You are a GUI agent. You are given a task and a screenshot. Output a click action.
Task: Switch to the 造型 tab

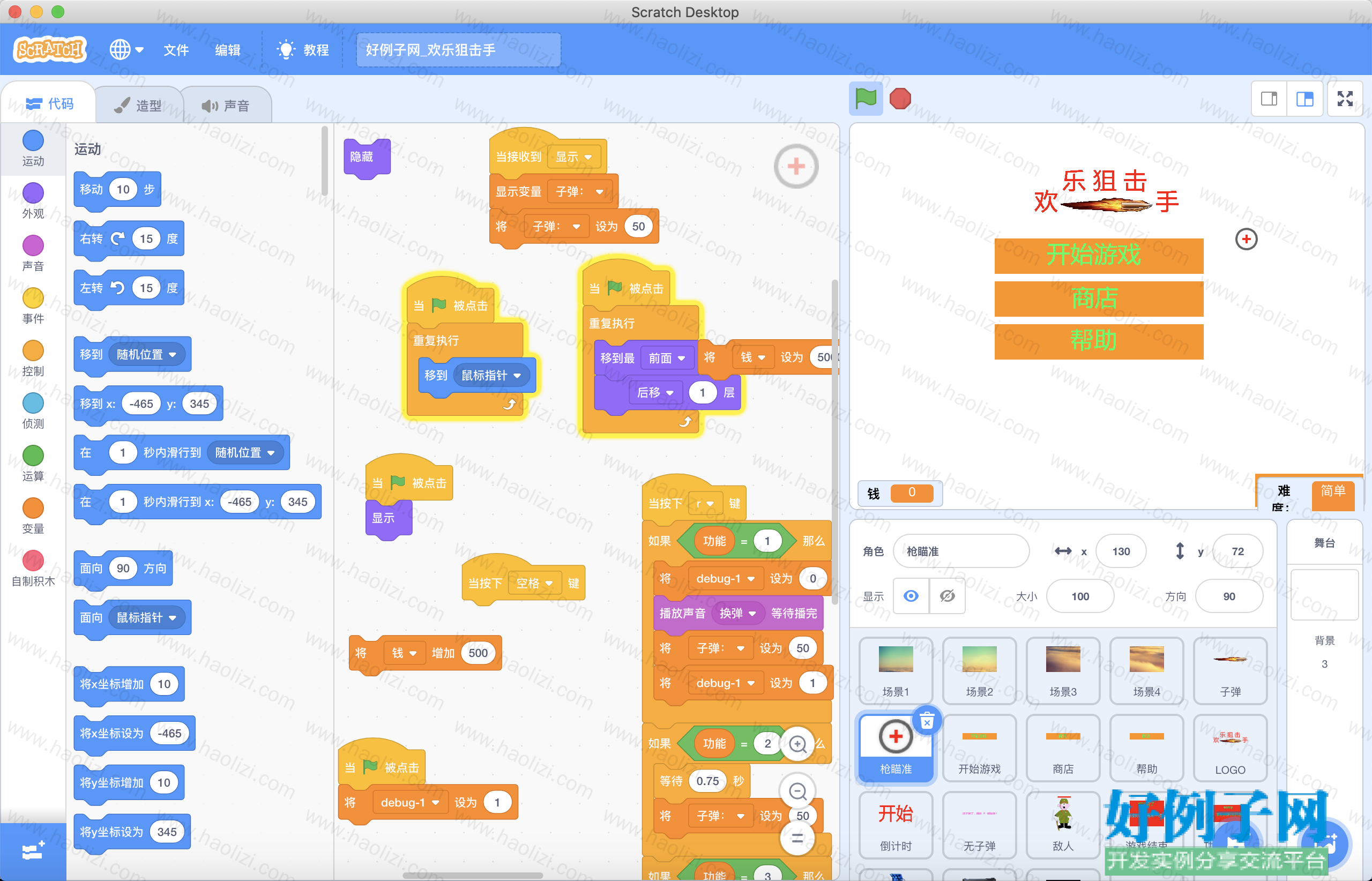point(138,105)
